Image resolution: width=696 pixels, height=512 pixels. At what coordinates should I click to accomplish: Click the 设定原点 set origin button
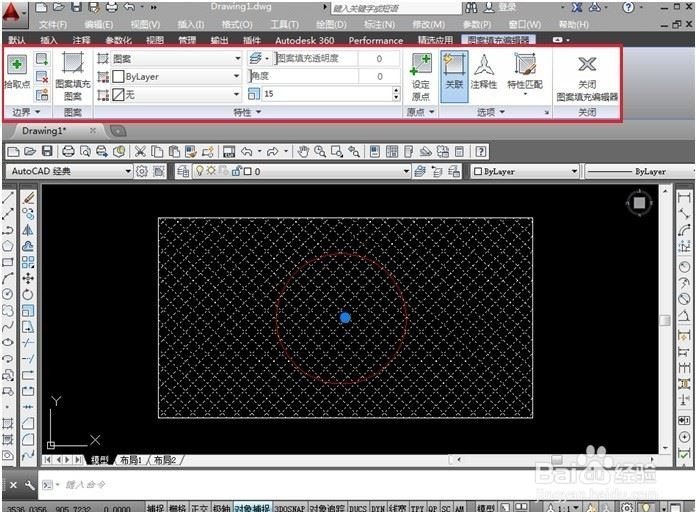pos(420,77)
